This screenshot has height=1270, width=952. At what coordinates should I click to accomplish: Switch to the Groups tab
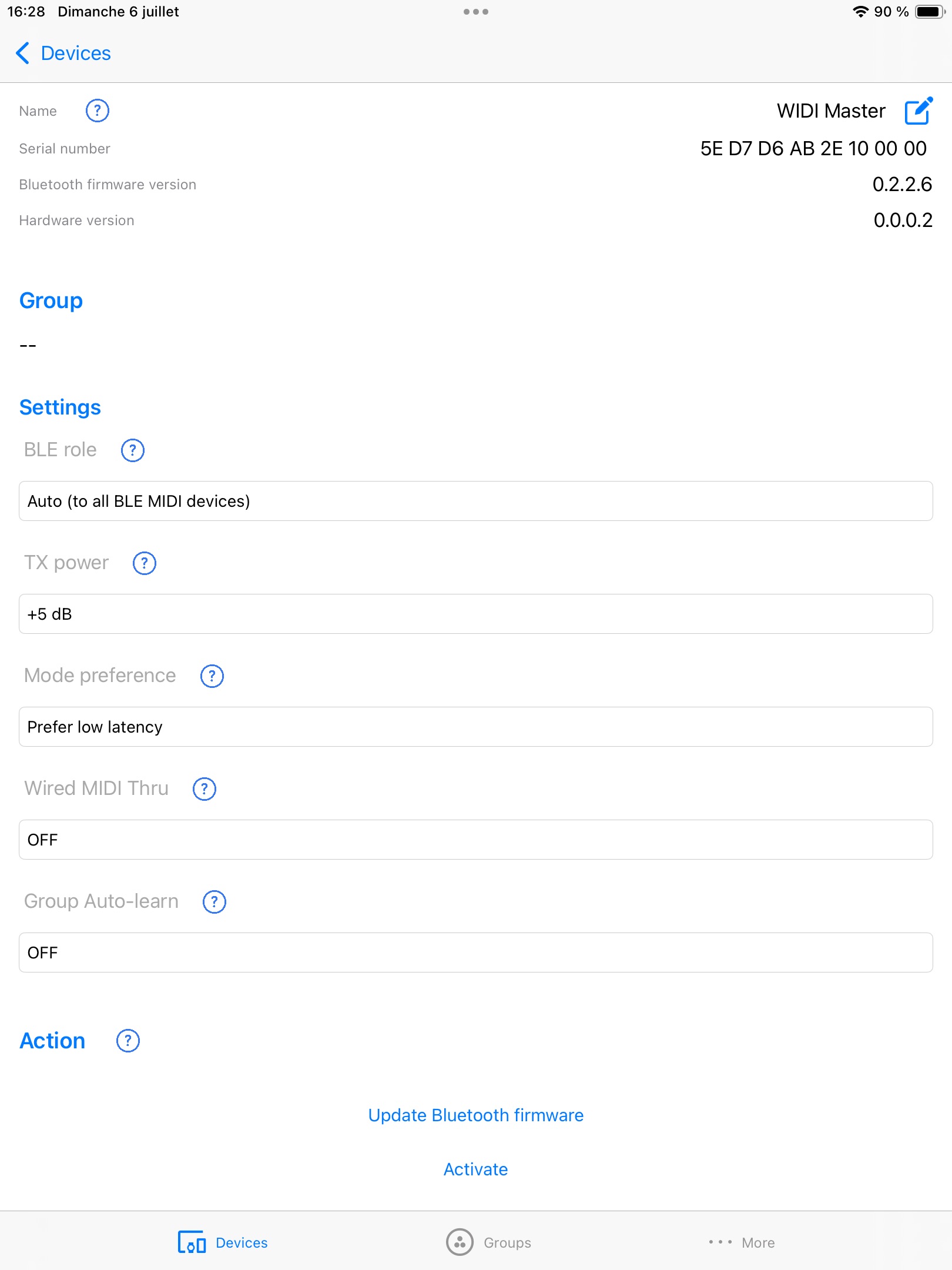488,1242
